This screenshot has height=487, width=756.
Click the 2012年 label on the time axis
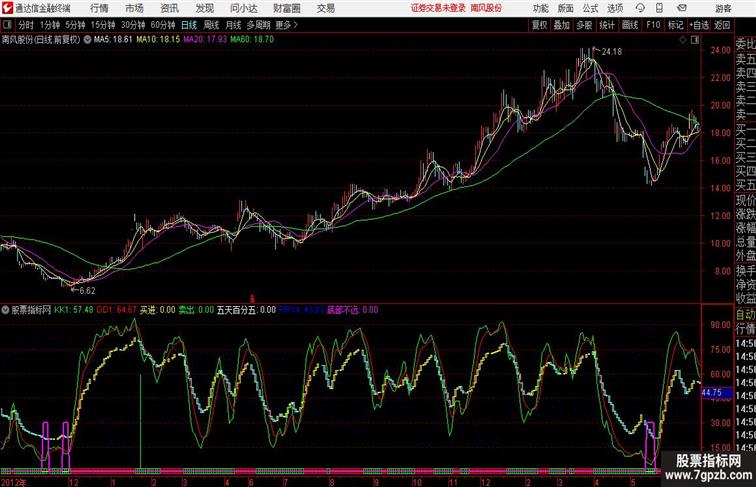tap(14, 482)
